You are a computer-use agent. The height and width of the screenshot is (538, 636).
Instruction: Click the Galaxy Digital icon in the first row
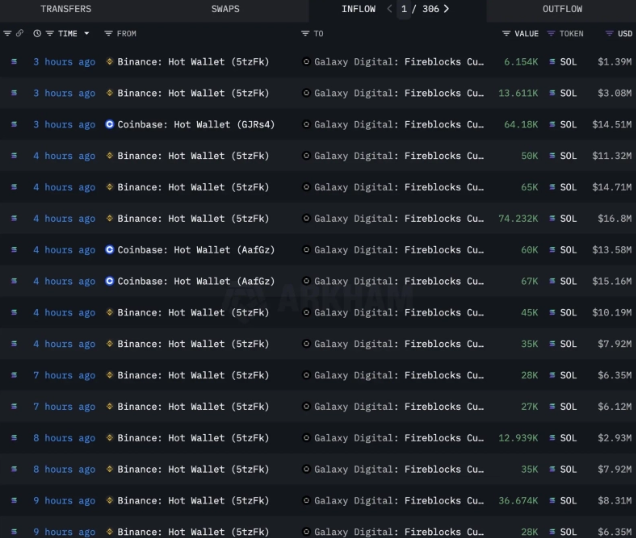[307, 62]
